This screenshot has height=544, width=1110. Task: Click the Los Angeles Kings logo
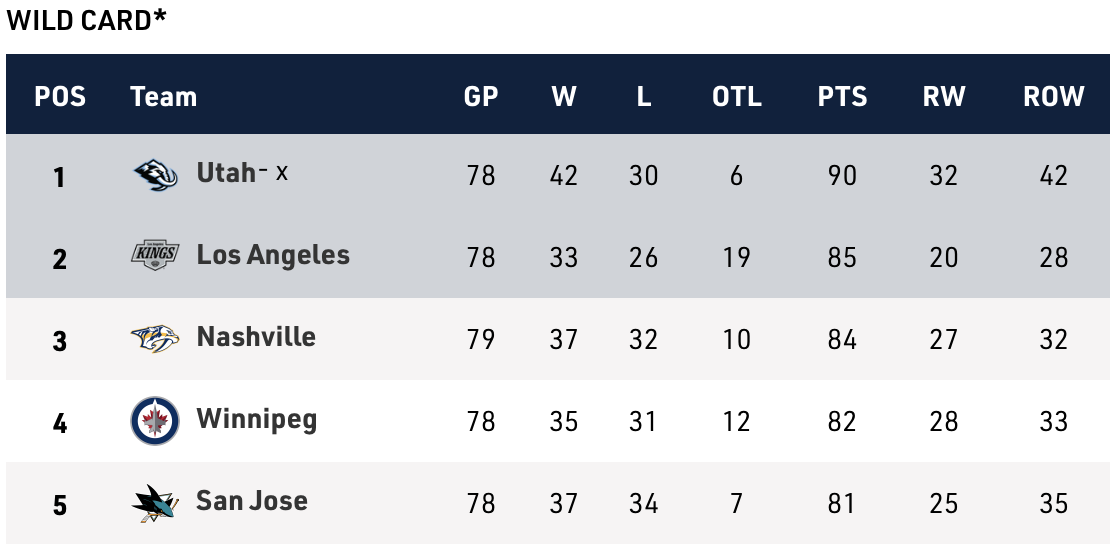tap(155, 256)
